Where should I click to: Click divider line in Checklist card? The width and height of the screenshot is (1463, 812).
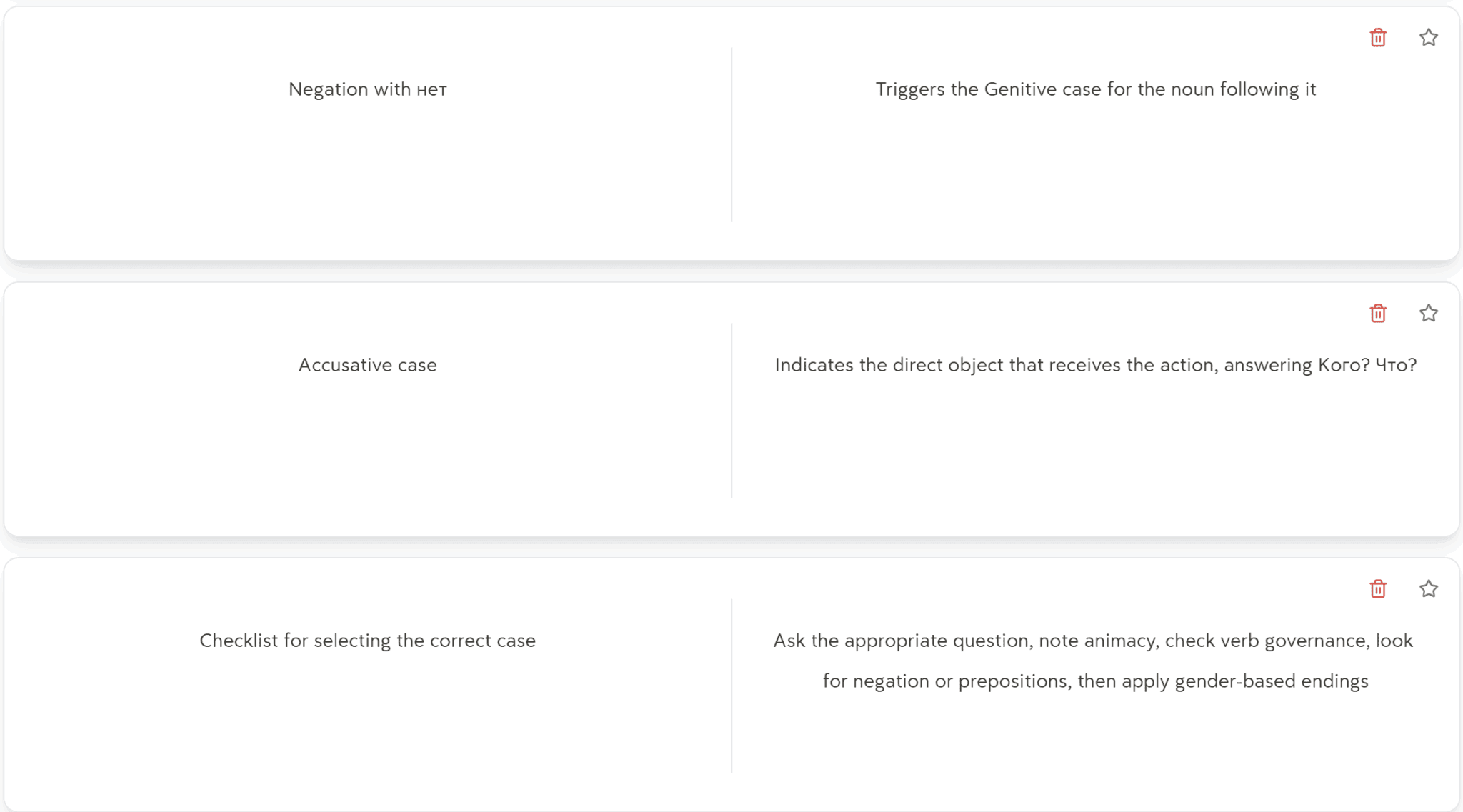pyautogui.click(x=731, y=686)
